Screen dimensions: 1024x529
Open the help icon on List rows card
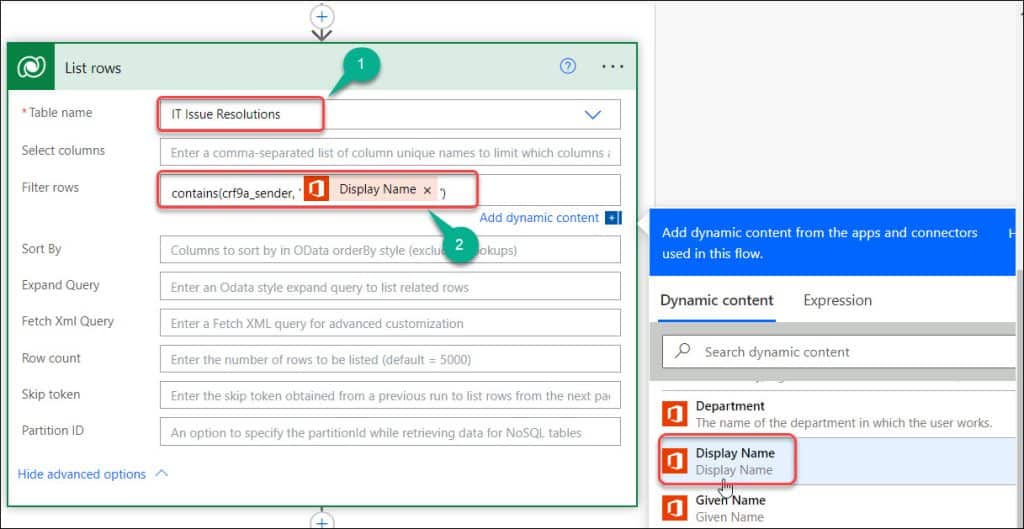coord(568,66)
